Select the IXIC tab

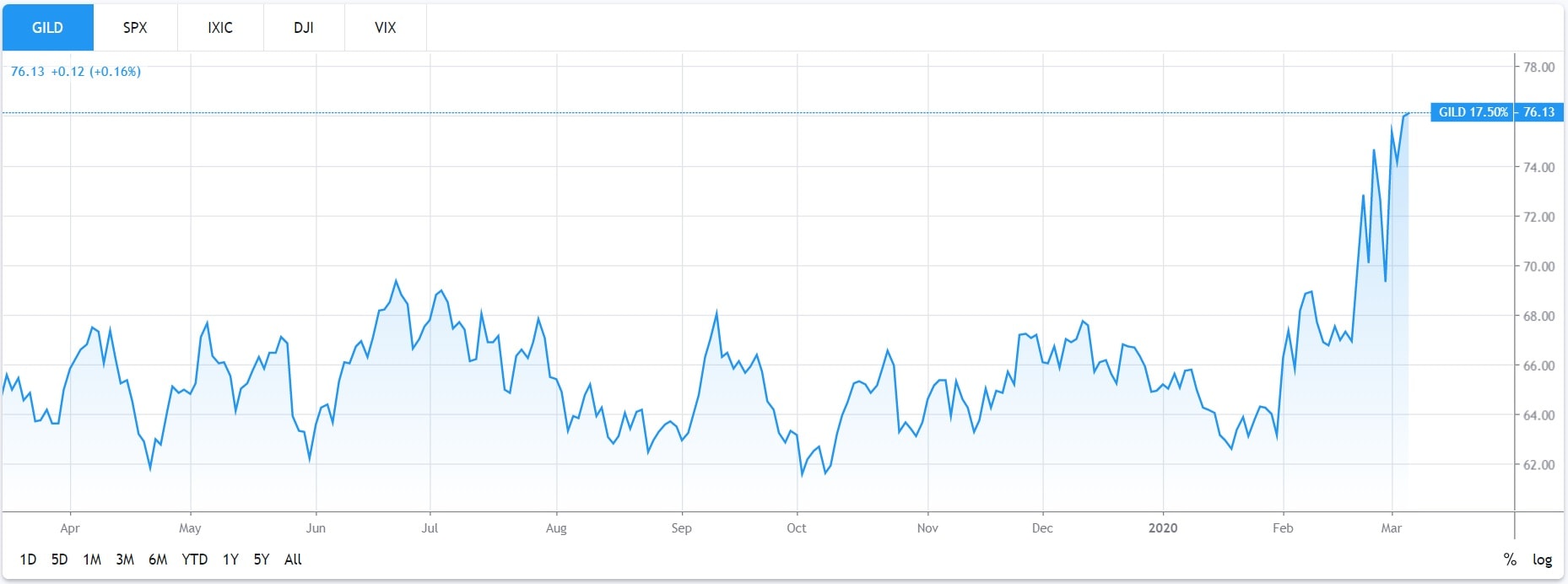coord(220,28)
